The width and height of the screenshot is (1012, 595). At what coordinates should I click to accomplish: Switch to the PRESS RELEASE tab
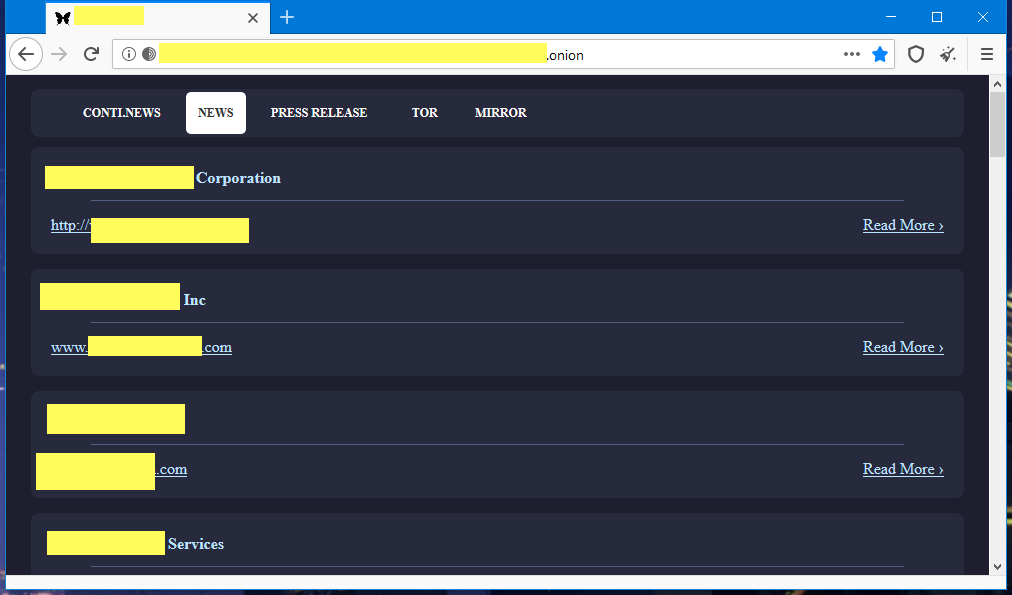(x=318, y=113)
